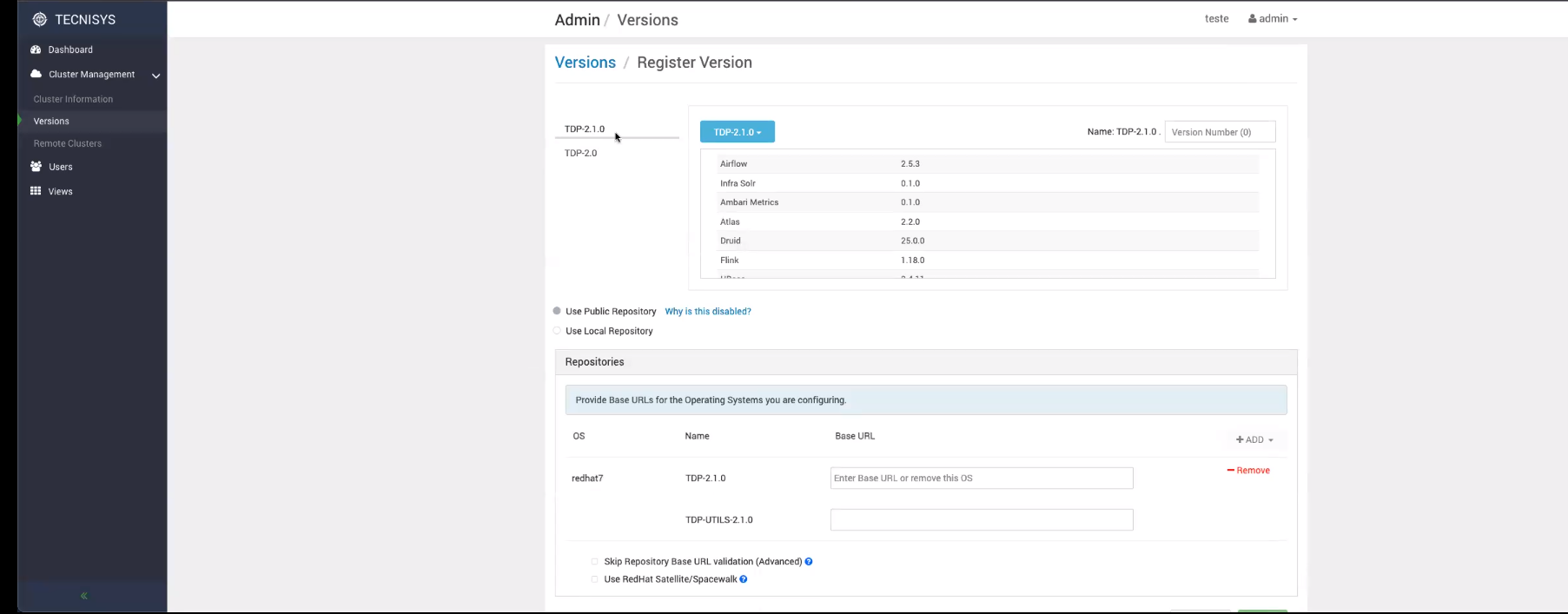Focus the TDP-UTILS-2.1.0 Base URL field

pos(982,520)
